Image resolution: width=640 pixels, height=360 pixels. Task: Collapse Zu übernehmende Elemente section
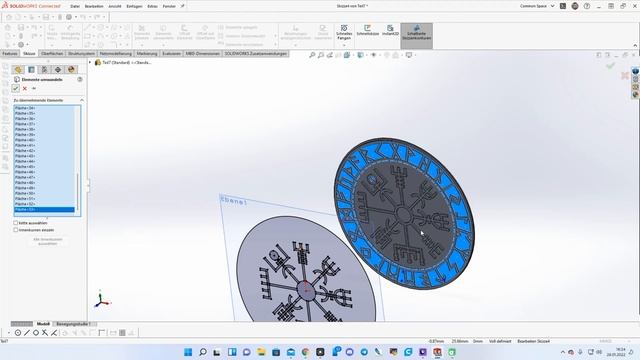click(82, 100)
